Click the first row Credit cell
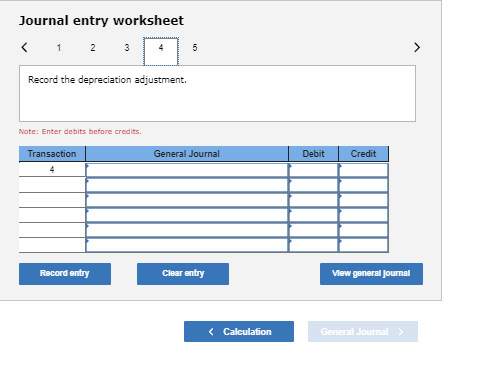Screen dimensions: 492x374 364,170
